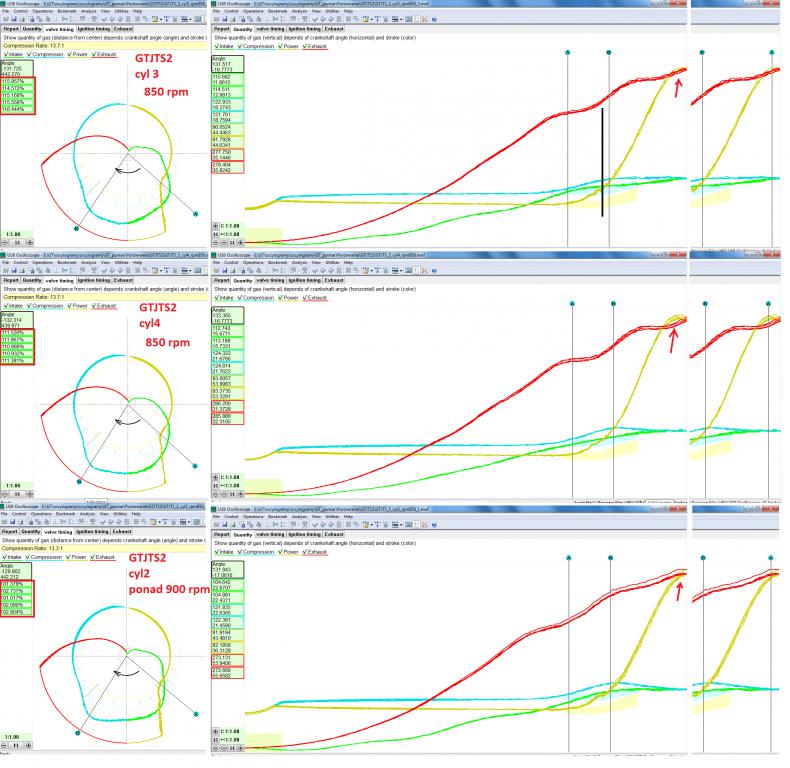Click zoom out minus button under cyl2 polar plot

pyautogui.click(x=4, y=745)
